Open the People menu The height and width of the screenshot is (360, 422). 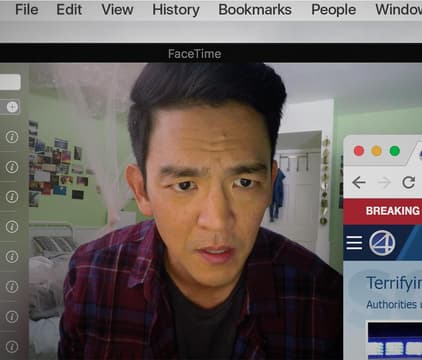(x=334, y=9)
